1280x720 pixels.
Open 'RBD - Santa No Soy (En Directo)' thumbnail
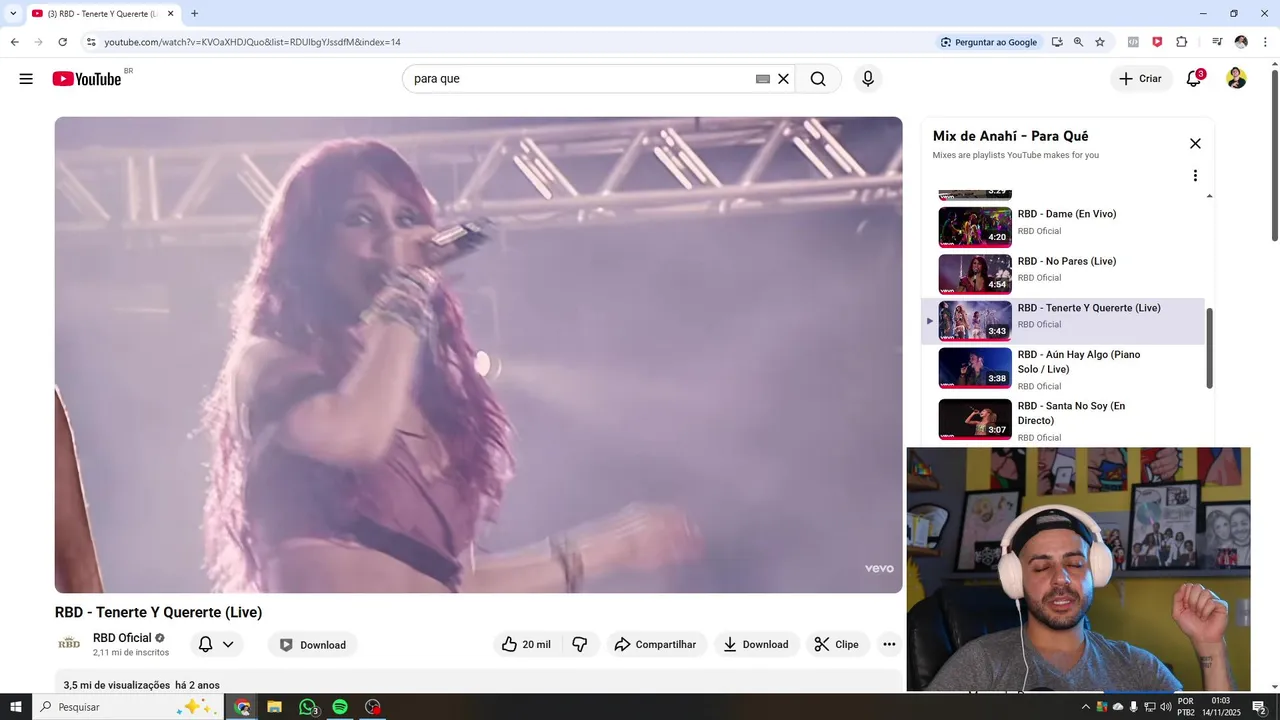coord(975,419)
